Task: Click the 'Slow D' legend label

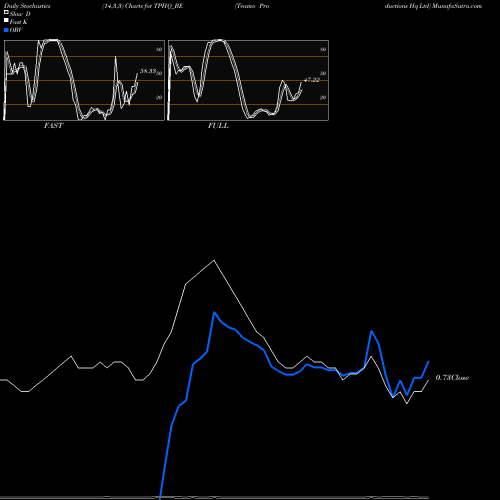Action: (20, 14)
